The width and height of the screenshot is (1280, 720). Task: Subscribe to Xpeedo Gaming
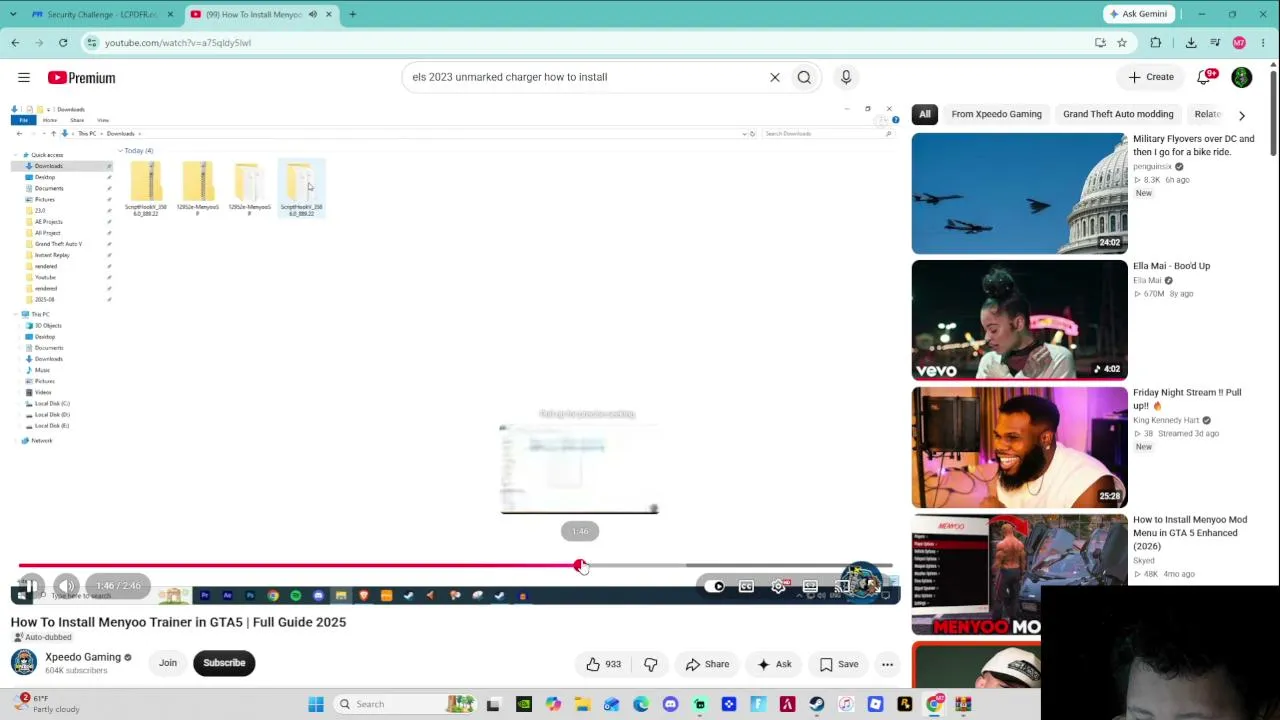point(224,663)
